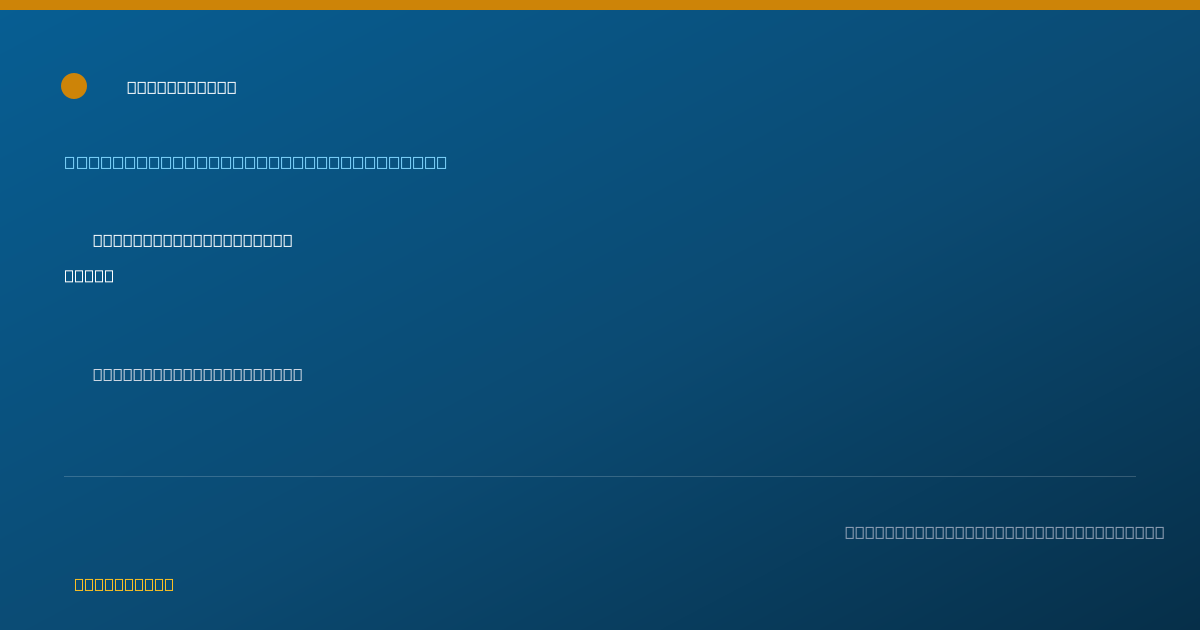Click the orange circle logo icon
1200x630 pixels.
(x=74, y=86)
